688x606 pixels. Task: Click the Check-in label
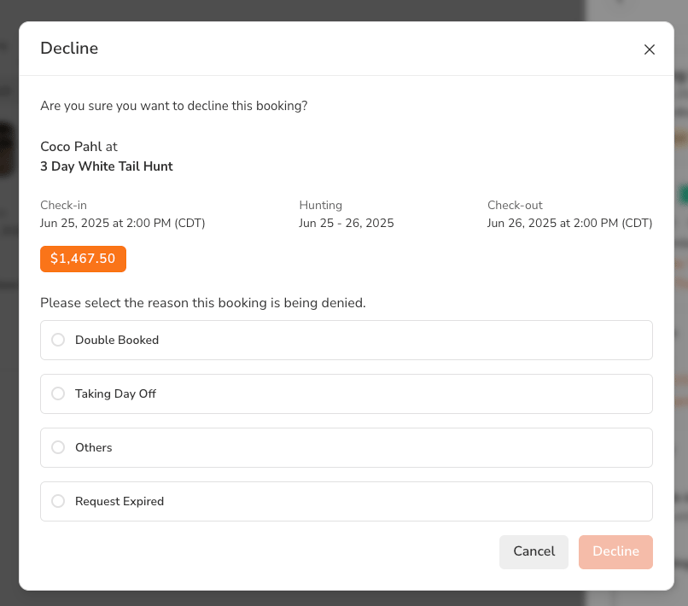click(x=64, y=205)
